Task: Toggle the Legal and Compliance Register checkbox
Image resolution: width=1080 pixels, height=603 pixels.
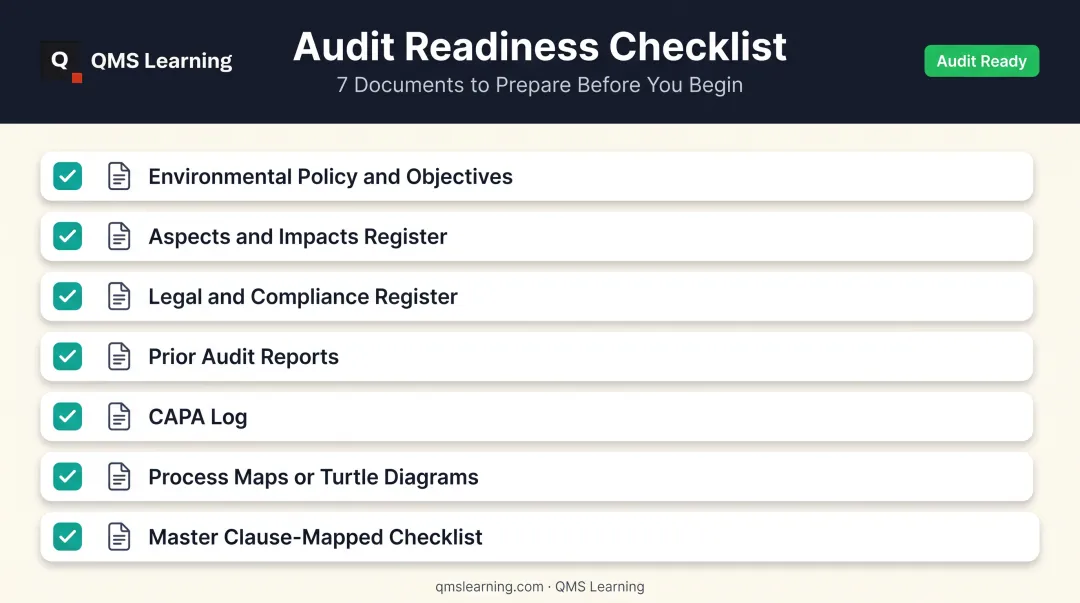Action: (68, 296)
